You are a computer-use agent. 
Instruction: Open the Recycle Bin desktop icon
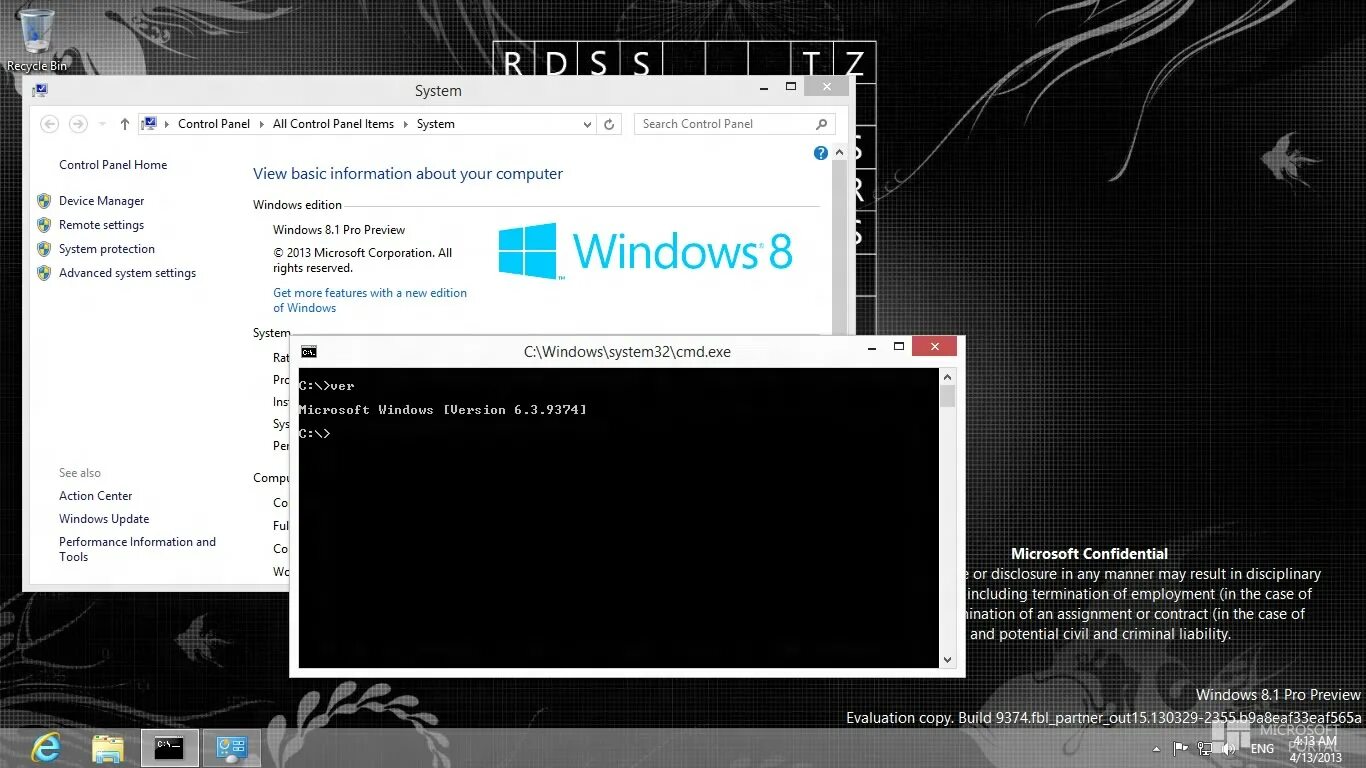pyautogui.click(x=37, y=40)
